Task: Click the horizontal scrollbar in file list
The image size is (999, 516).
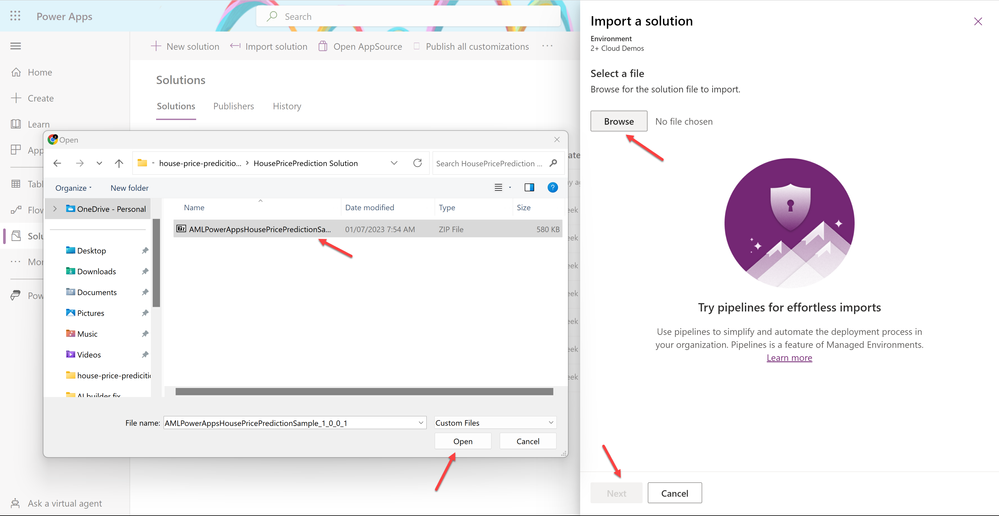Action: [364, 392]
